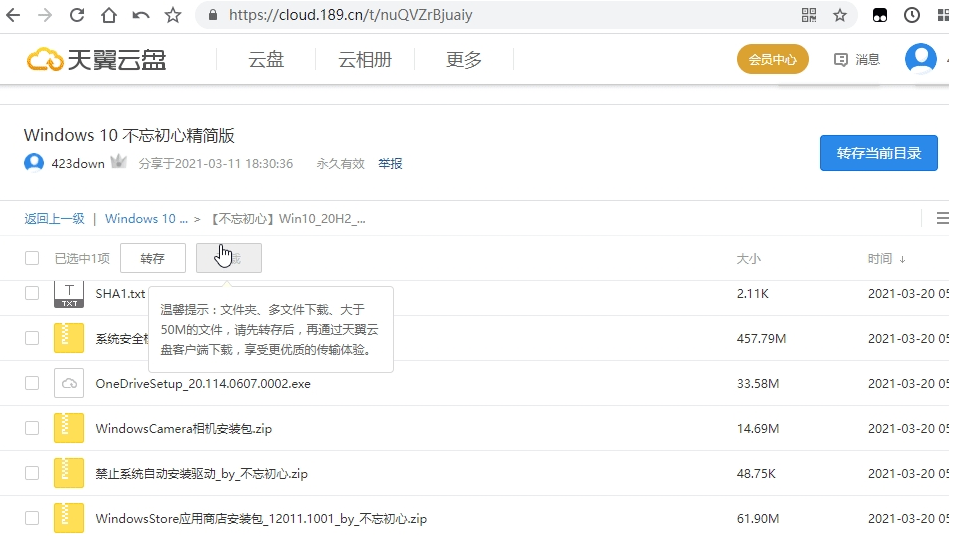Open the QR code icon in address bar

809,15
